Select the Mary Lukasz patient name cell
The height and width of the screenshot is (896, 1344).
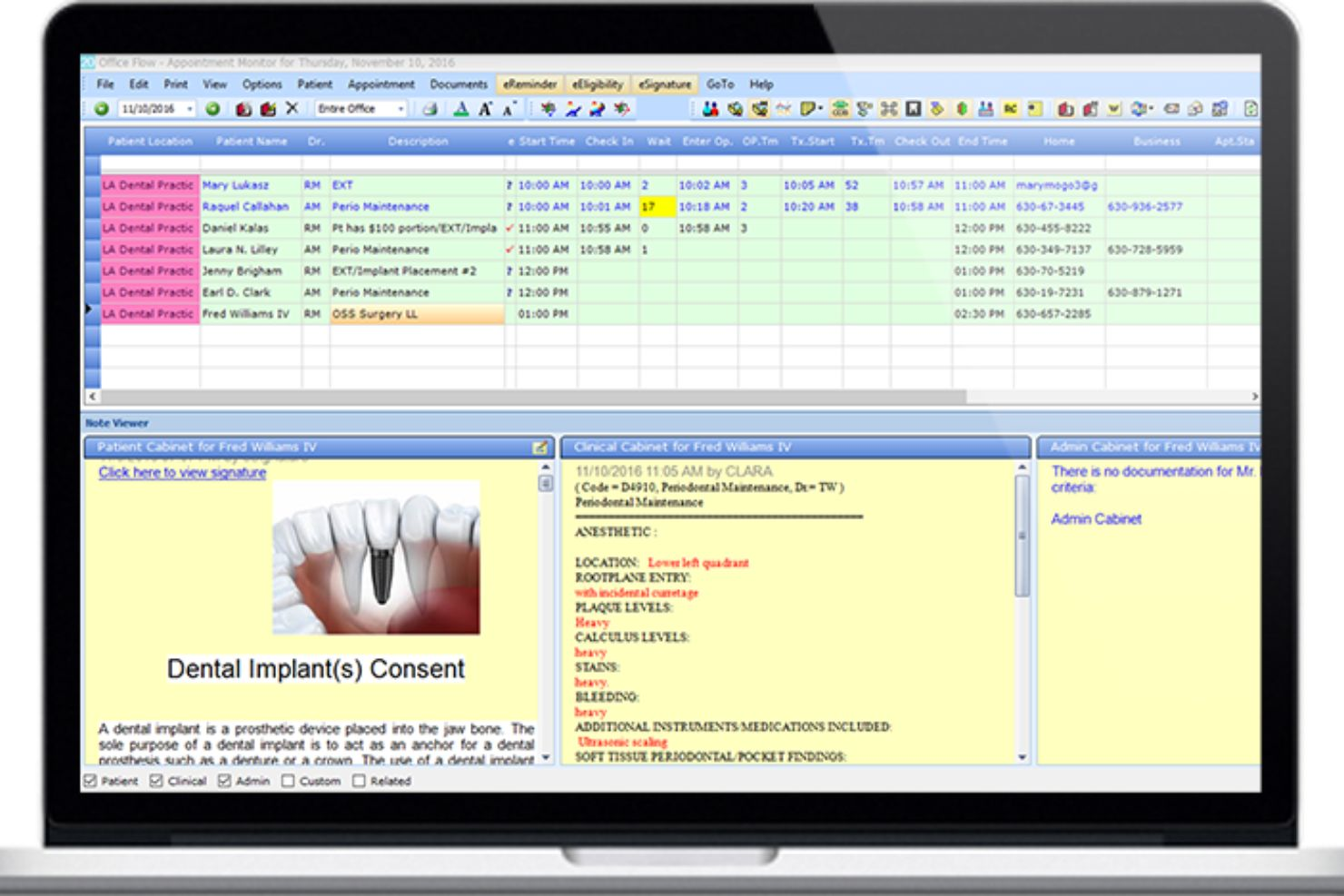coord(251,185)
